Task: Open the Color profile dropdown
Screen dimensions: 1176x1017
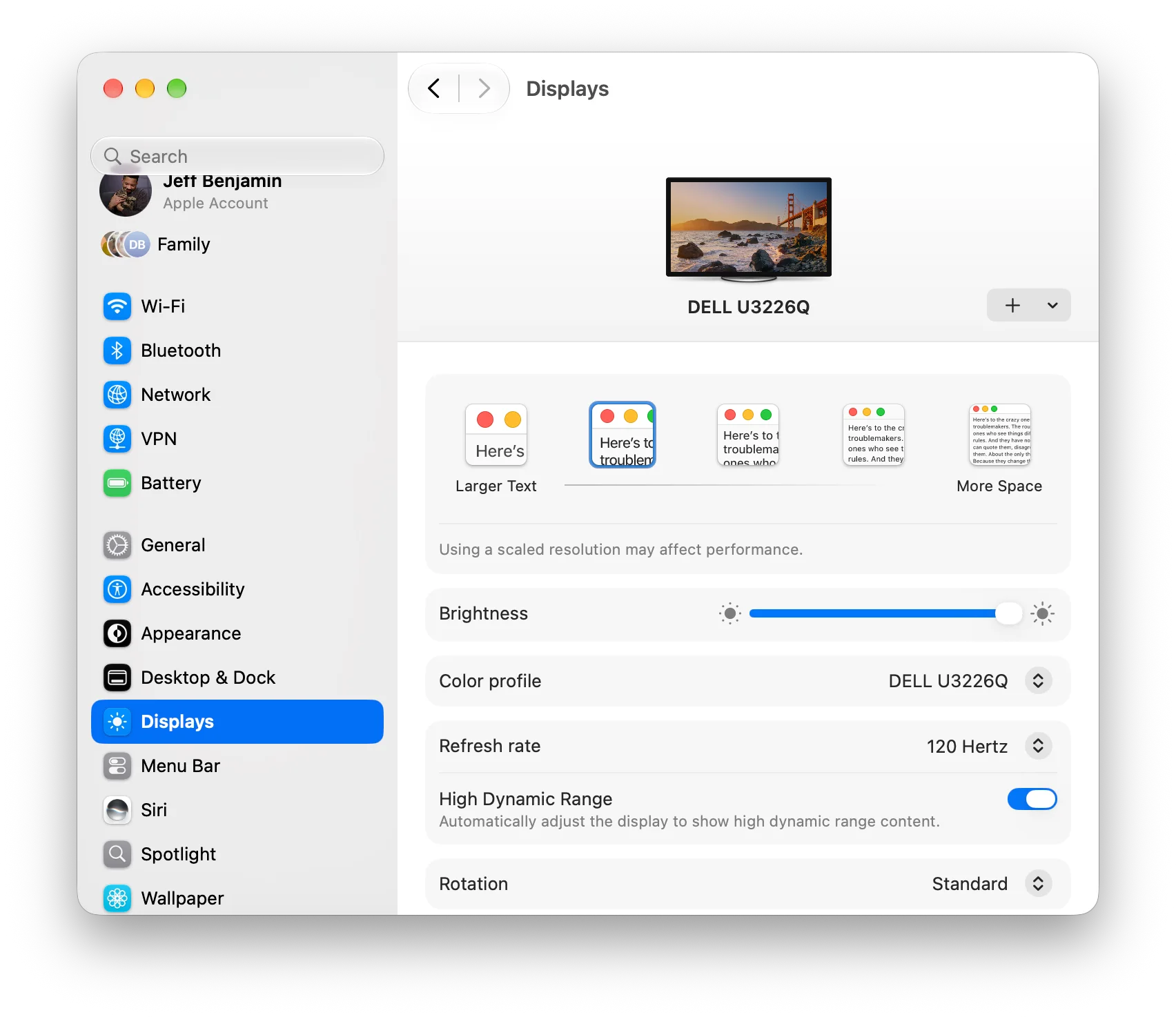Action: (1038, 681)
